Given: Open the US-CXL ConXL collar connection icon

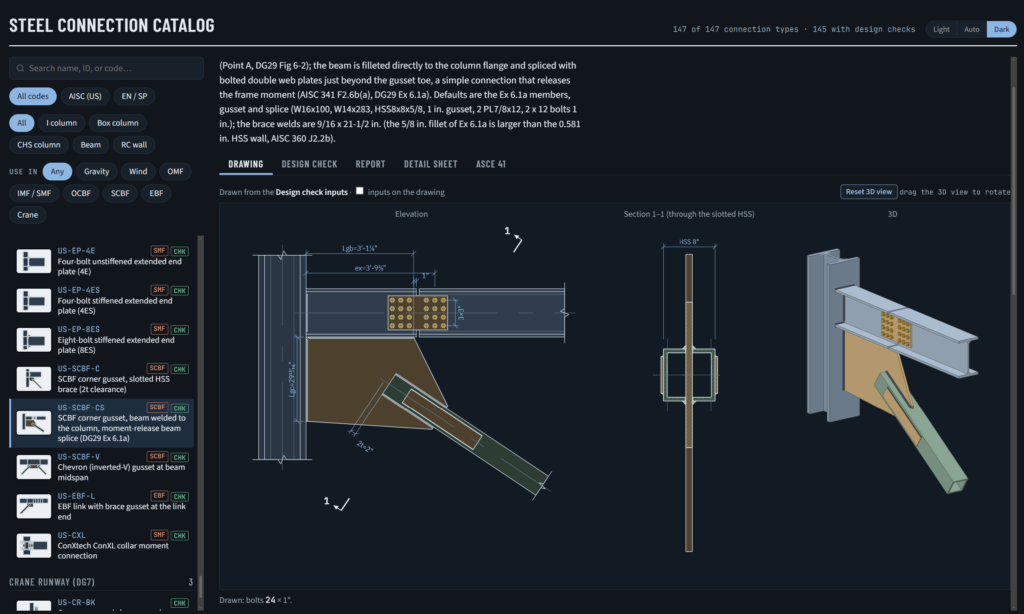Looking at the screenshot, I should 33,545.
